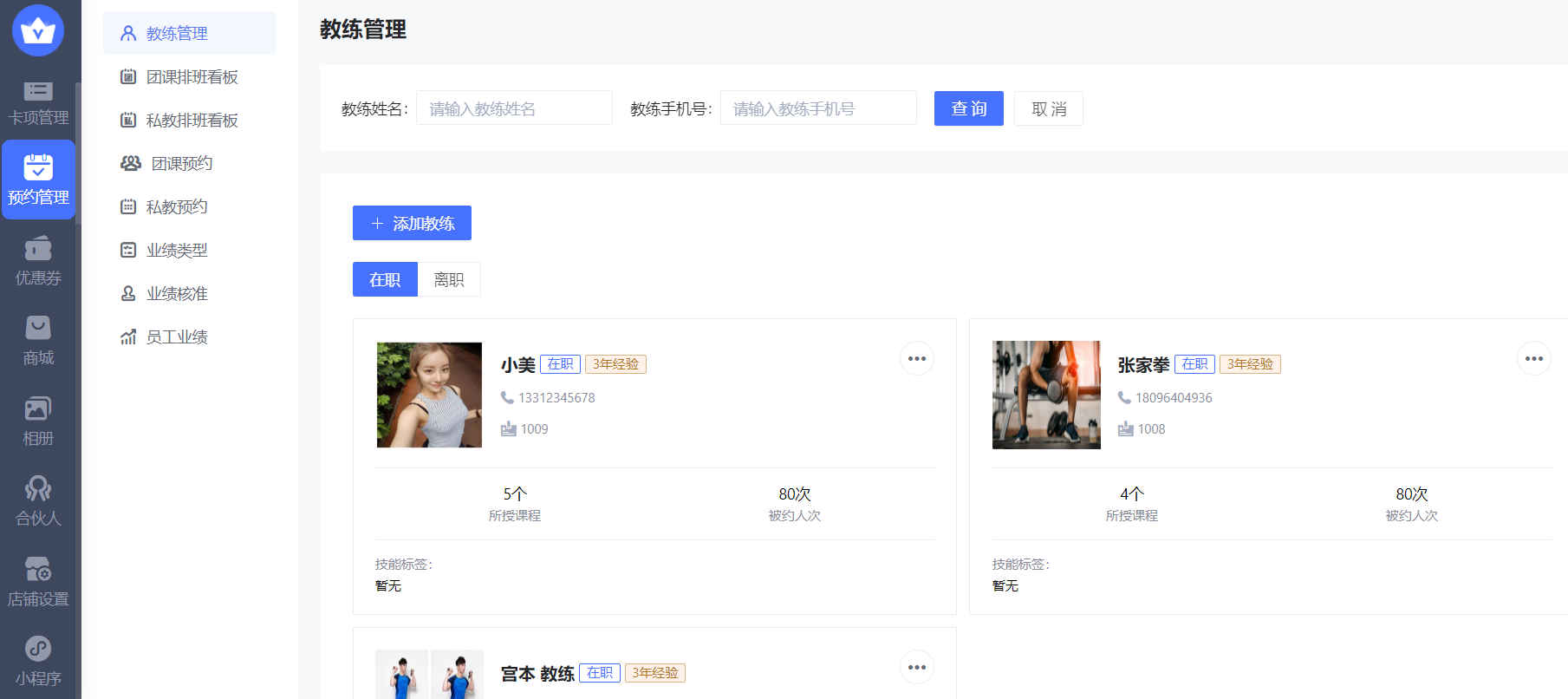Open 合伙人 partner icon

(38, 488)
